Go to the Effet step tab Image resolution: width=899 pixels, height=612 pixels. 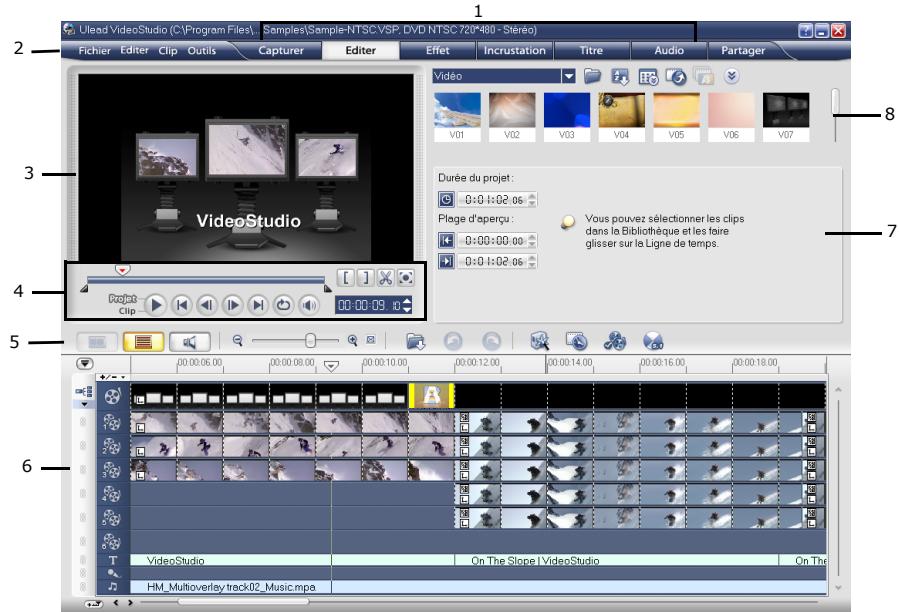(437, 50)
